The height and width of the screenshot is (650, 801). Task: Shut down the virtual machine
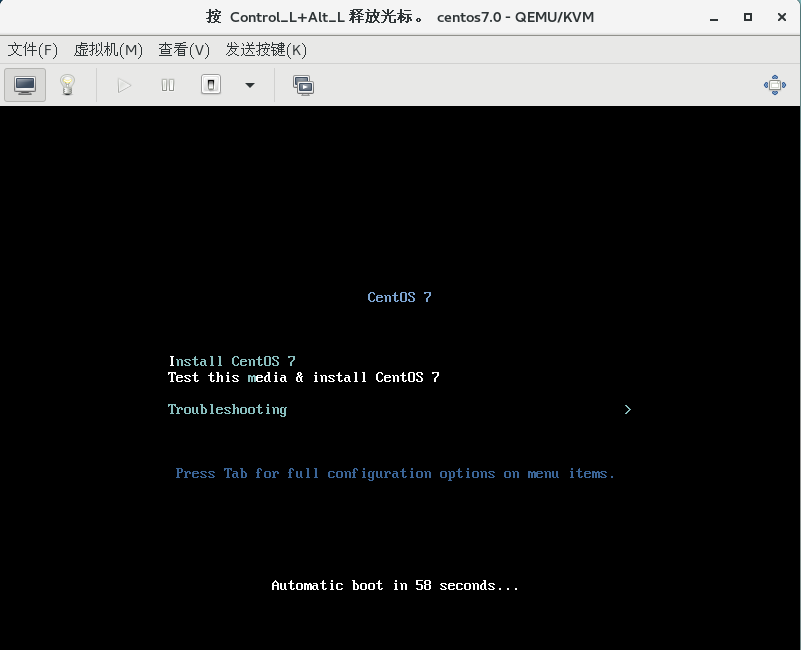(211, 85)
